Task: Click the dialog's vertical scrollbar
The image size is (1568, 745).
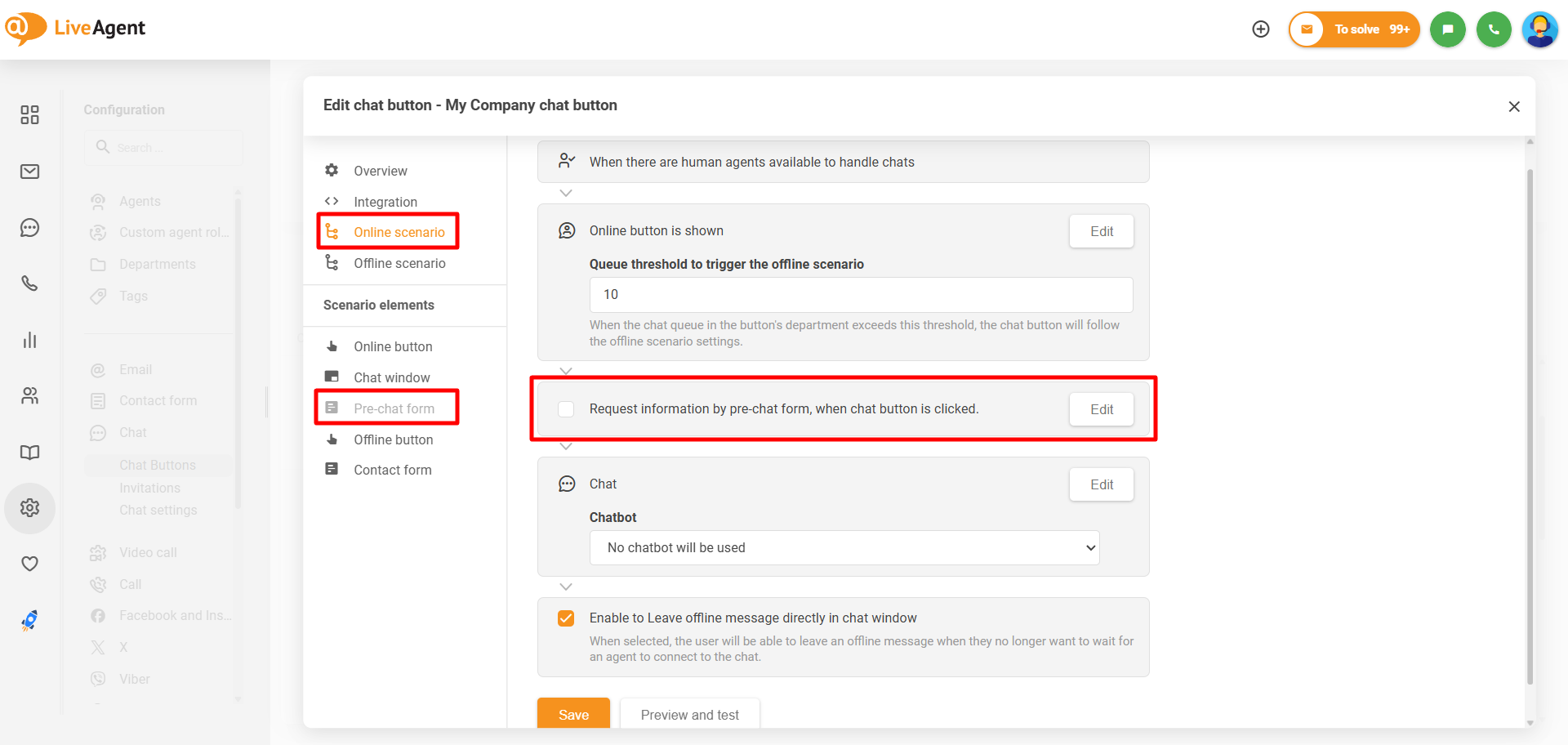Action: 1530,425
